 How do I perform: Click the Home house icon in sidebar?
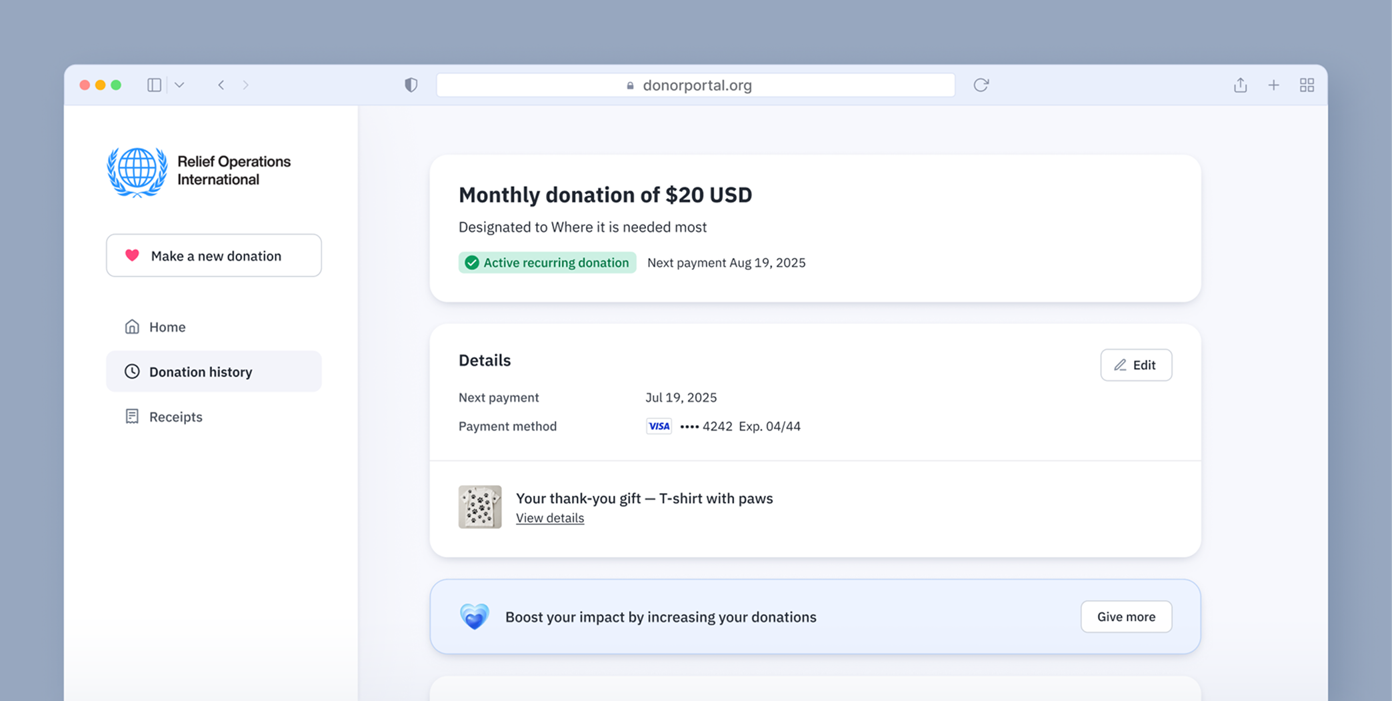tap(131, 326)
